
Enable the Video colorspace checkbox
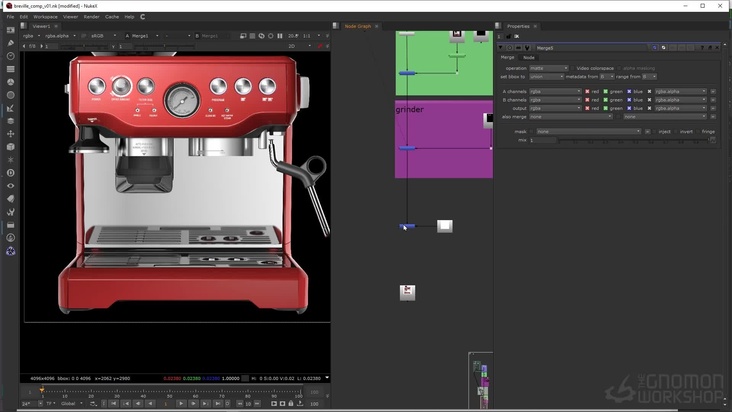[x=573, y=68]
